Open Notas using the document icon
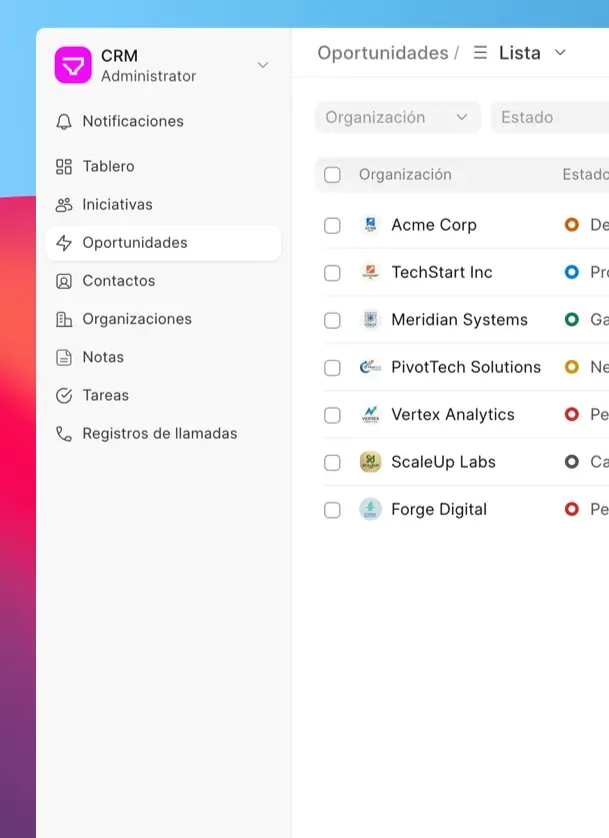Viewport: 609px width, 838px height. (x=64, y=358)
